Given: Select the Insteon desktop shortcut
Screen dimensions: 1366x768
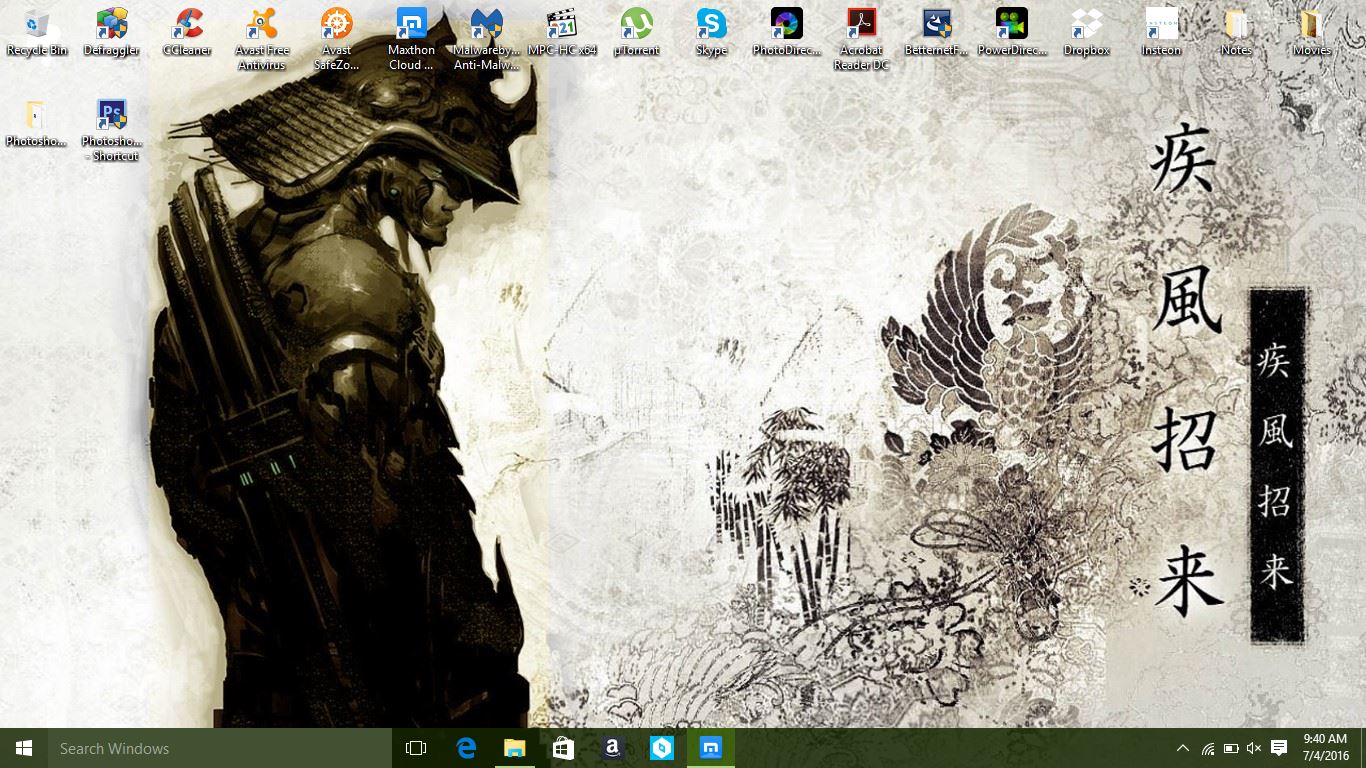Looking at the screenshot, I should pos(1161,32).
